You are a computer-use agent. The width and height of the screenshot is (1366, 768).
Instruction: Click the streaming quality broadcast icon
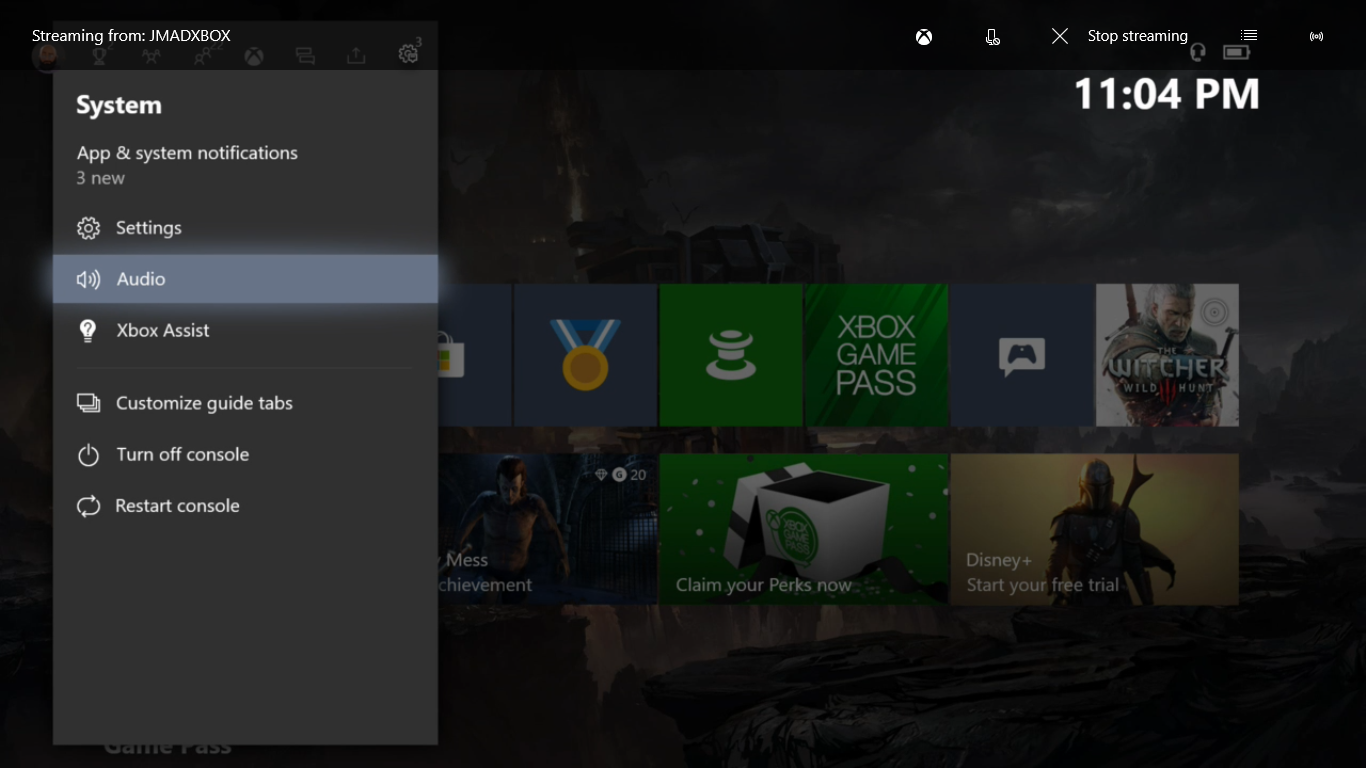(x=1316, y=37)
